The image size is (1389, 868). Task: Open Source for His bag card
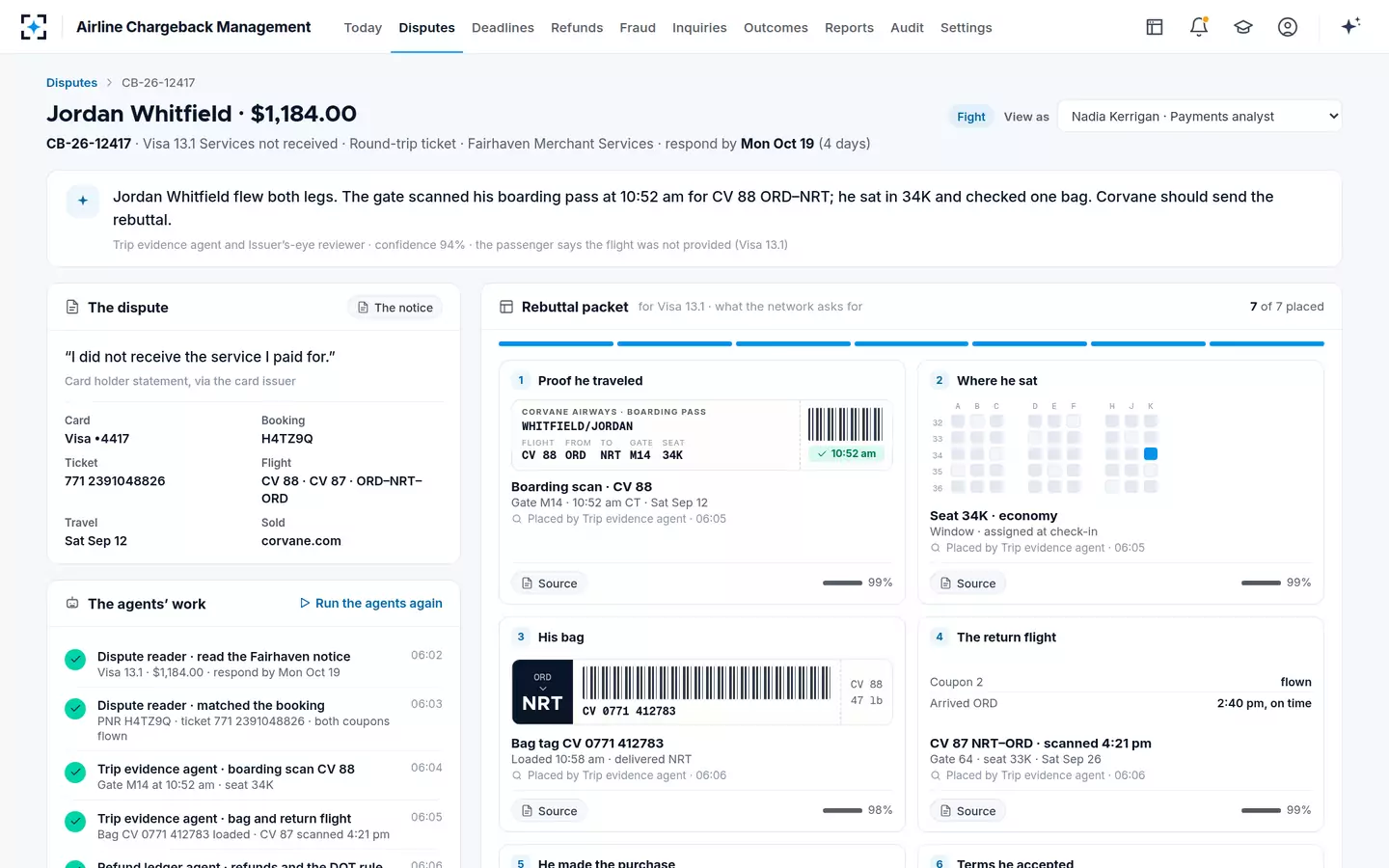549,811
